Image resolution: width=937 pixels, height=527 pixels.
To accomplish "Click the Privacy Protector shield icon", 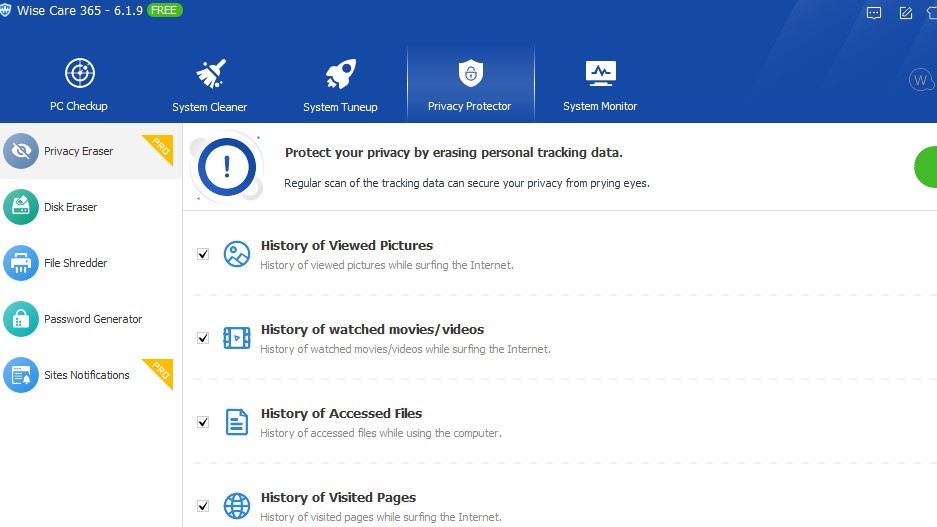I will pyautogui.click(x=471, y=73).
